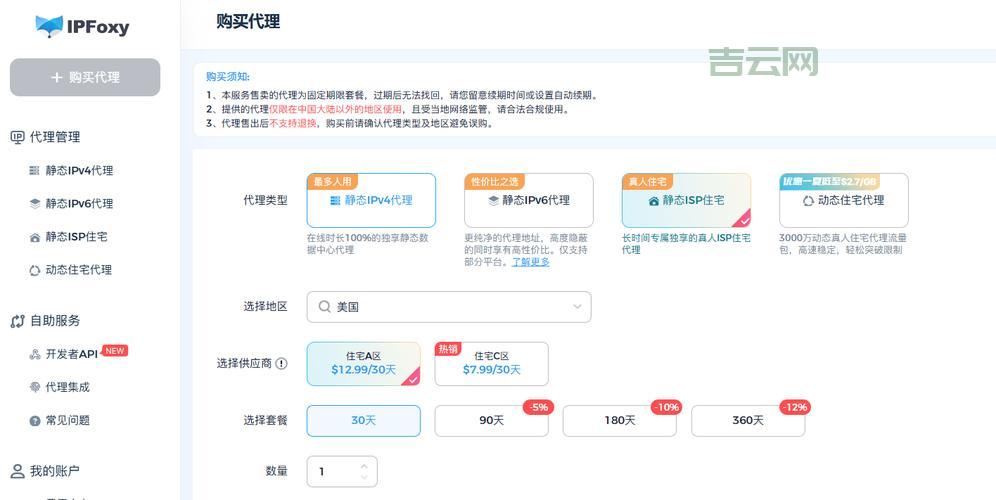Click the 我的账户 section heading

pyautogui.click(x=54, y=471)
